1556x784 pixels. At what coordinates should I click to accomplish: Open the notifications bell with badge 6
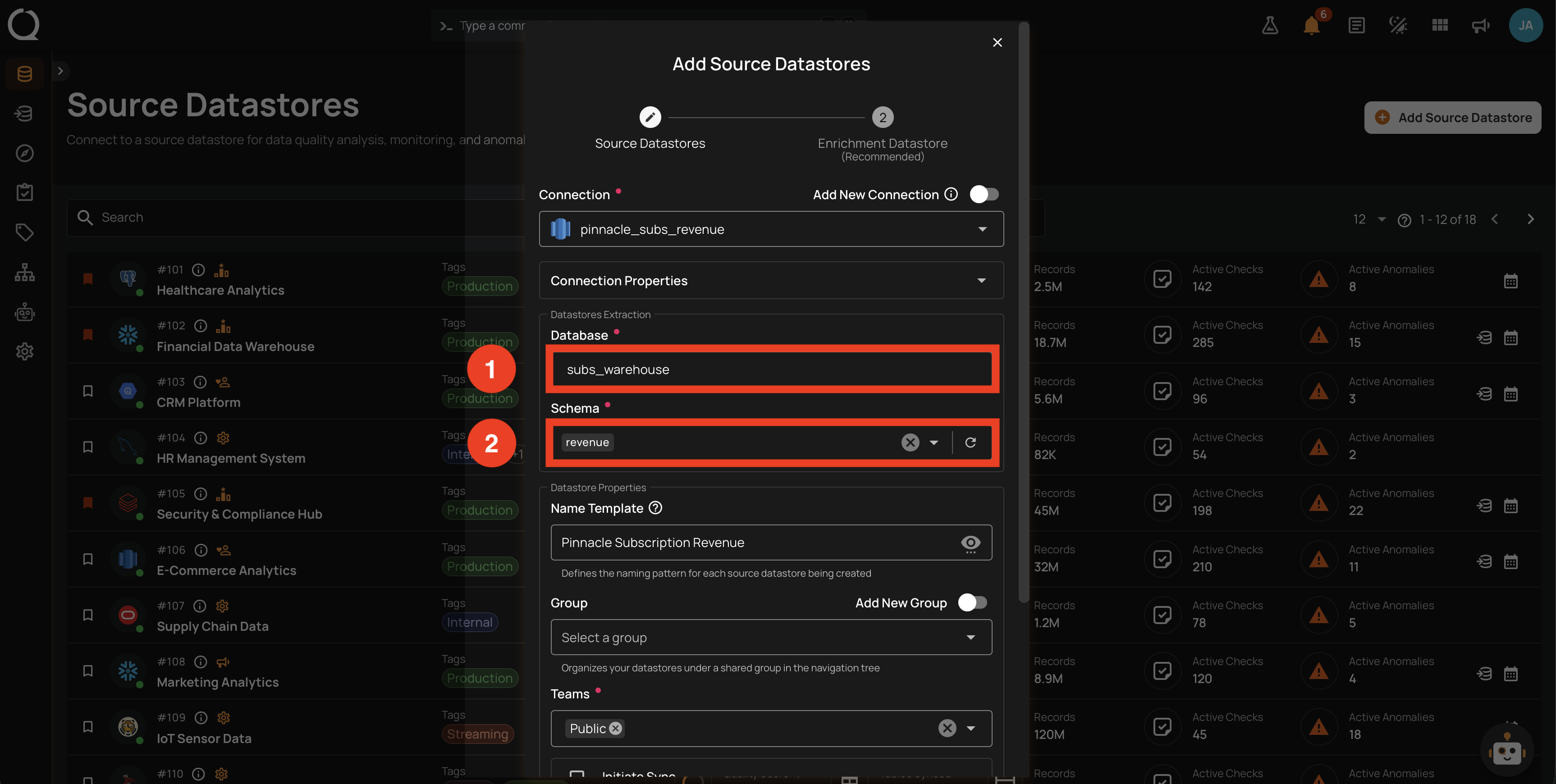1312,25
